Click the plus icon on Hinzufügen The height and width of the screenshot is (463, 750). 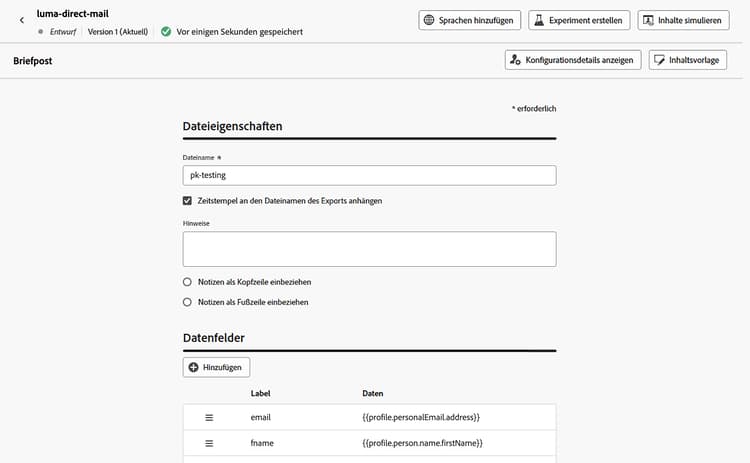coord(194,368)
